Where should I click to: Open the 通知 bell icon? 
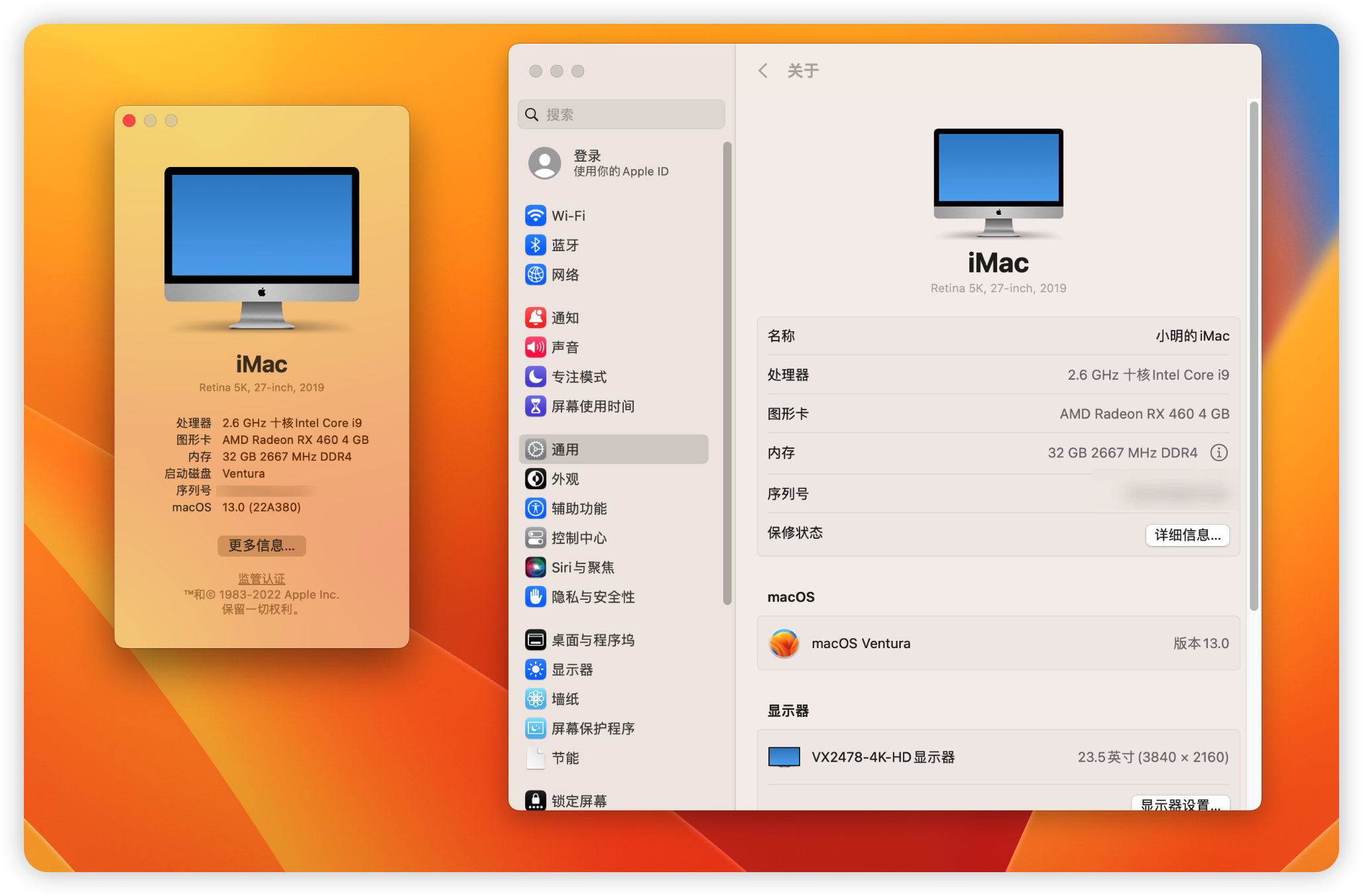coord(535,317)
